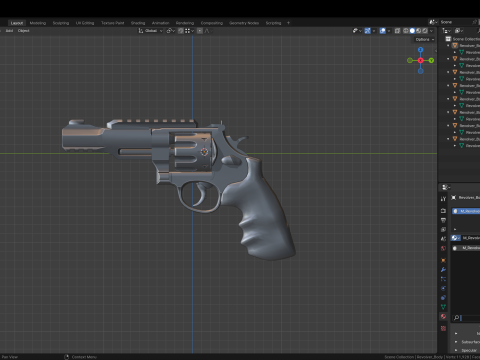Screen dimensions: 480x360
Task: Switch to the Shading workspace tab
Action: pyautogui.click(x=138, y=23)
